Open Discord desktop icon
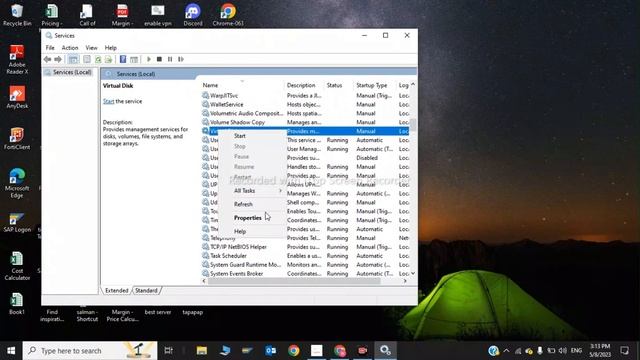This screenshot has height=360, width=640. (193, 15)
